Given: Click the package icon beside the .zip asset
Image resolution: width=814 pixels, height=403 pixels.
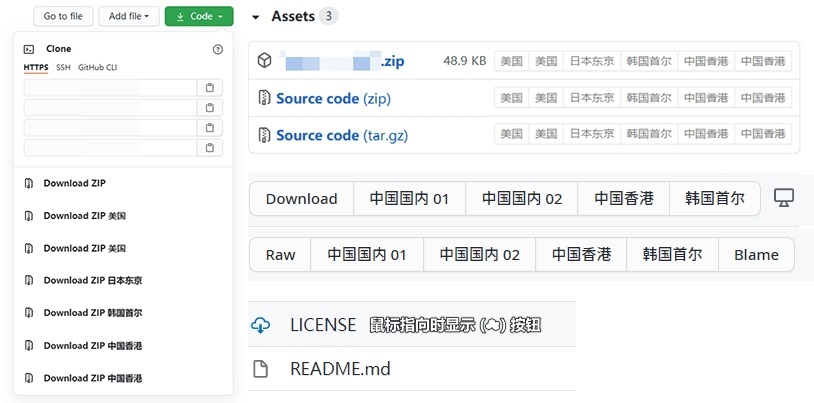Looking at the screenshot, I should point(264,61).
